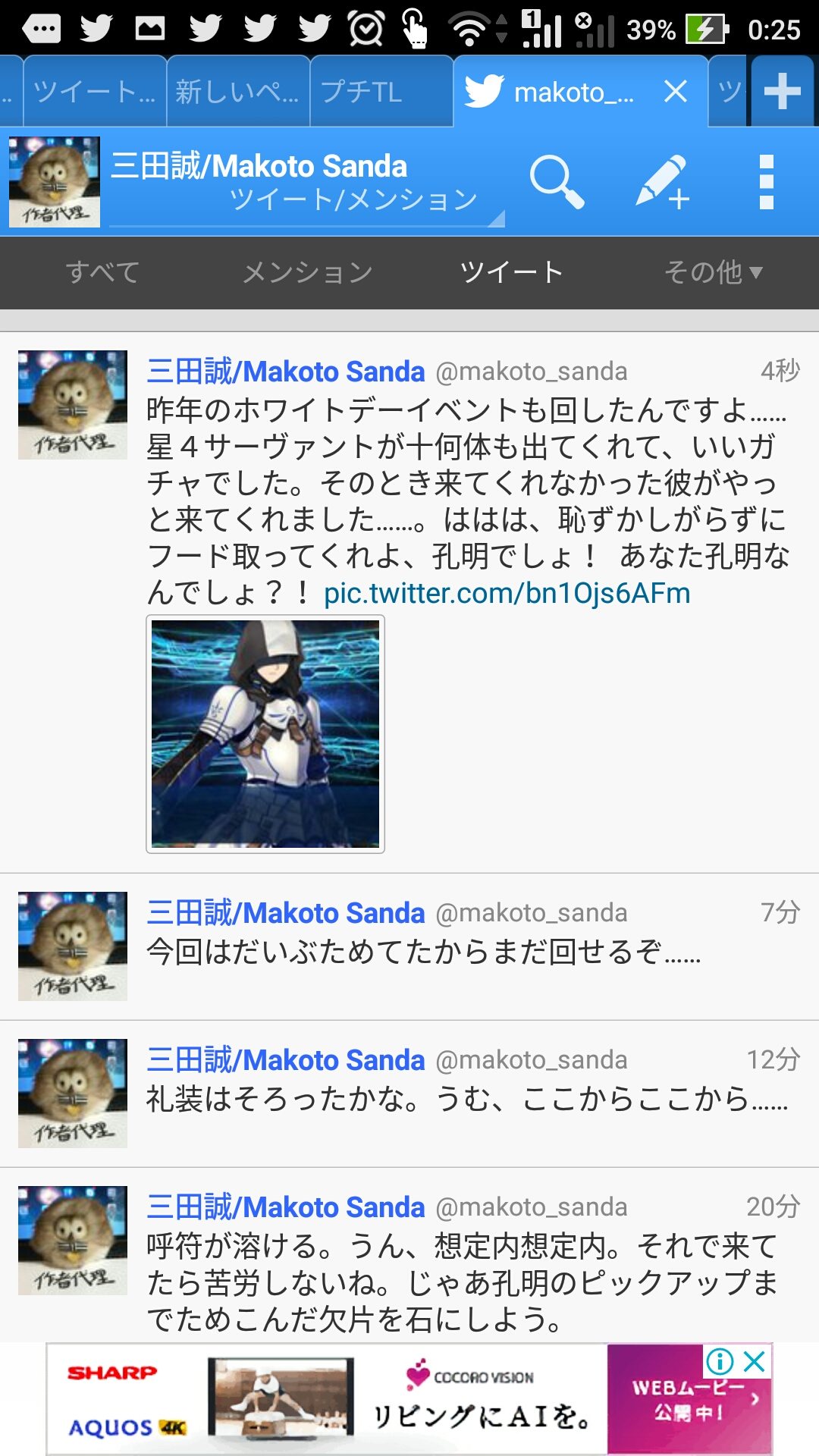Expand the その他 dropdown filter

tap(713, 271)
